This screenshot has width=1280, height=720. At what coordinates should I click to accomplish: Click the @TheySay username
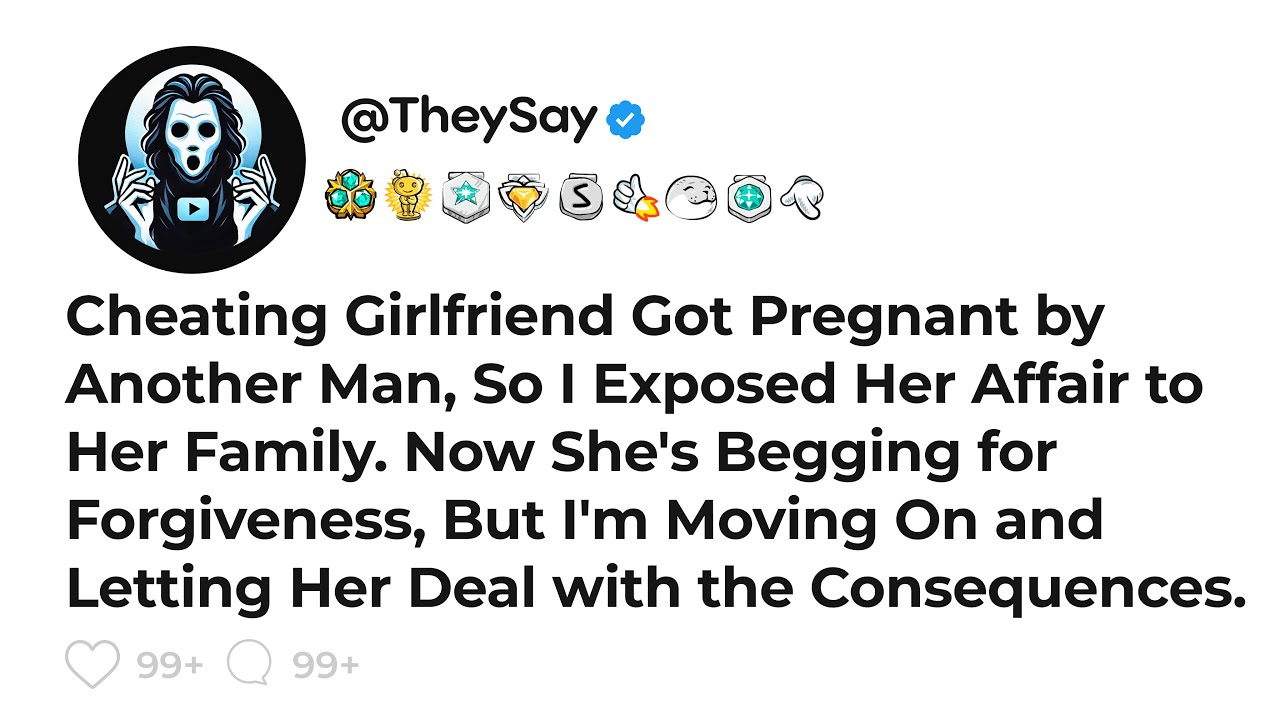tap(470, 120)
